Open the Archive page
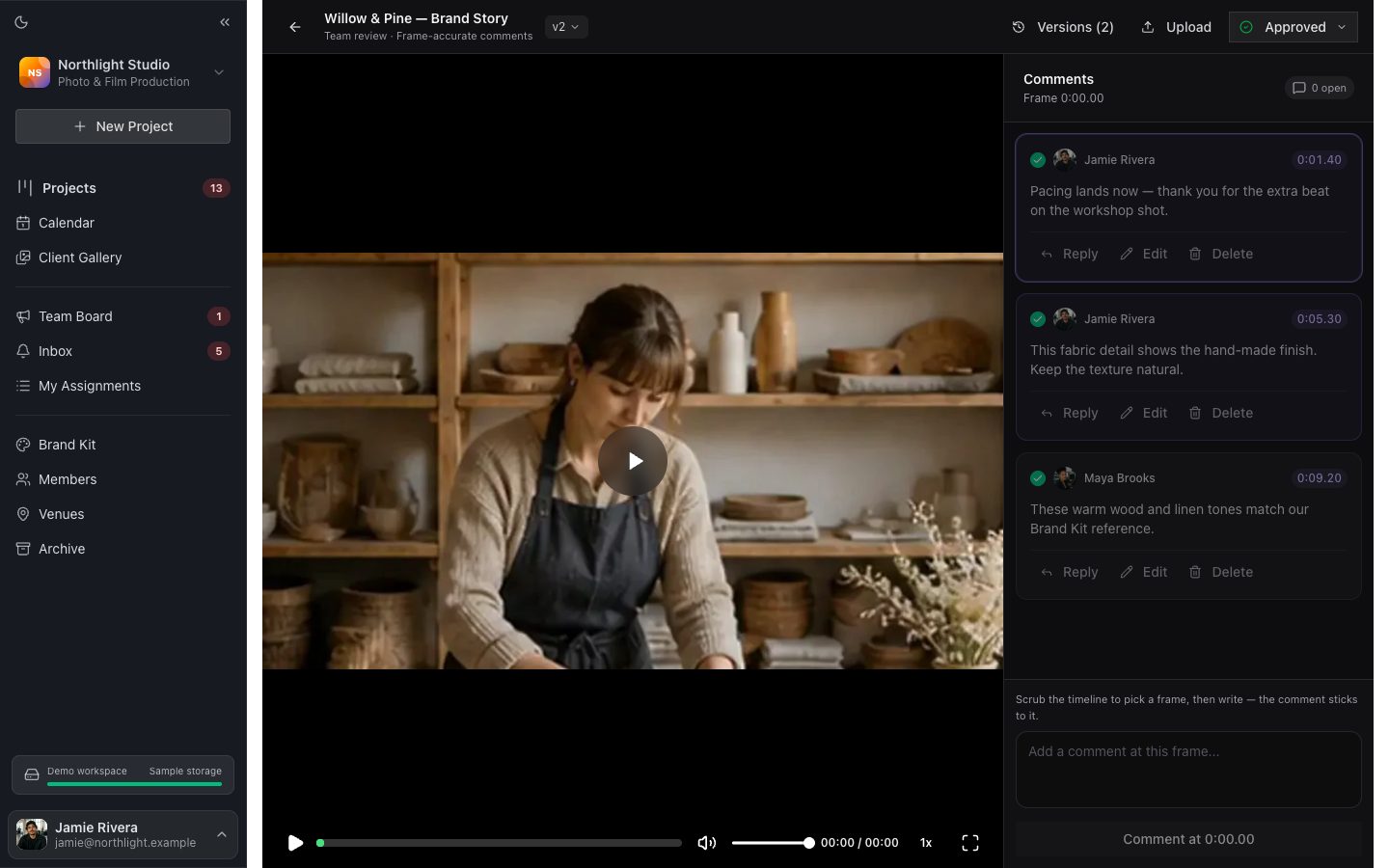Viewport: 1389px width, 868px height. [x=123, y=549]
